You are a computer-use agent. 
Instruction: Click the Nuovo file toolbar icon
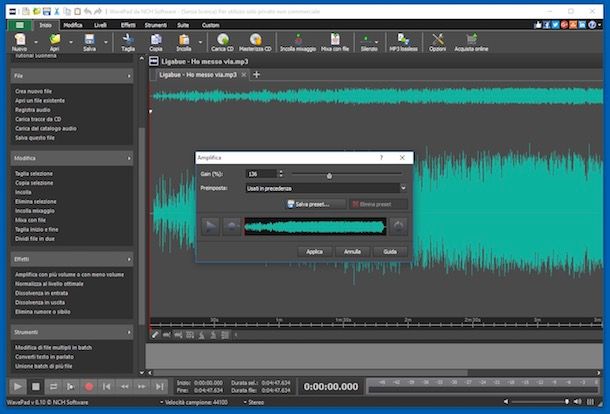pos(19,42)
